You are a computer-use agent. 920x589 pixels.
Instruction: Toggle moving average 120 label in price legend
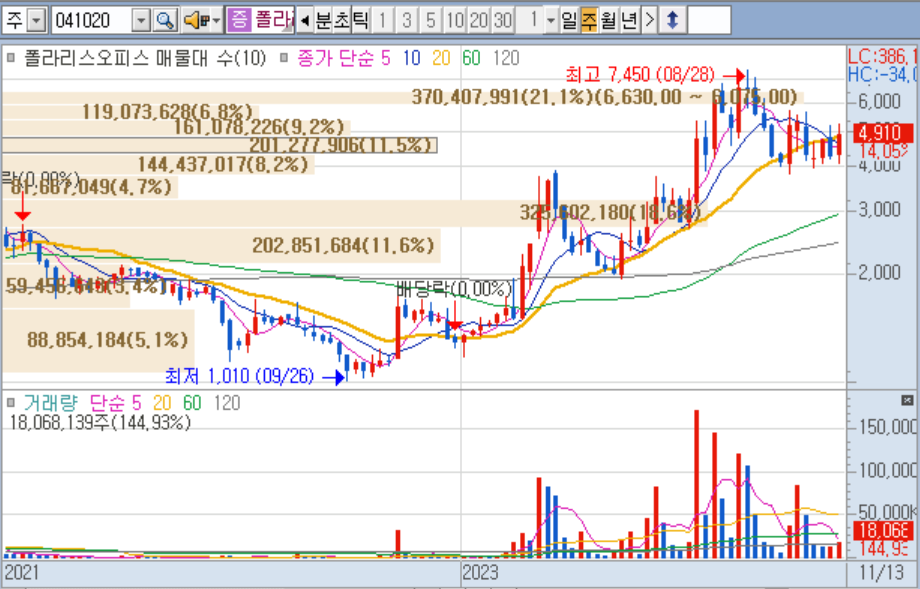point(506,57)
